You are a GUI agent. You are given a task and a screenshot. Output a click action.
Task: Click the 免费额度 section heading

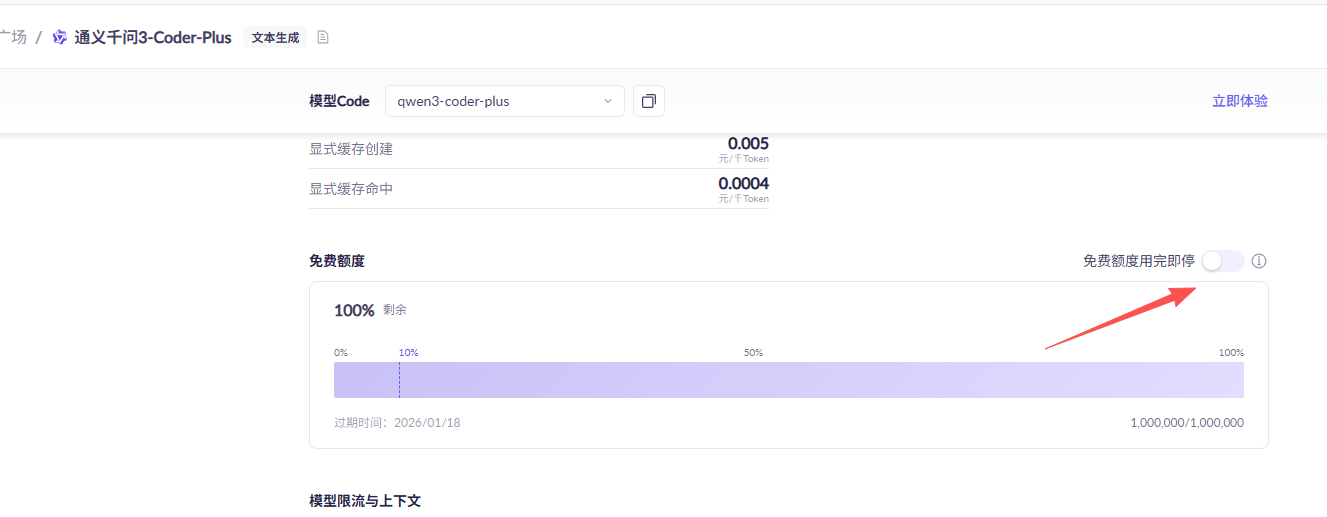pos(337,261)
